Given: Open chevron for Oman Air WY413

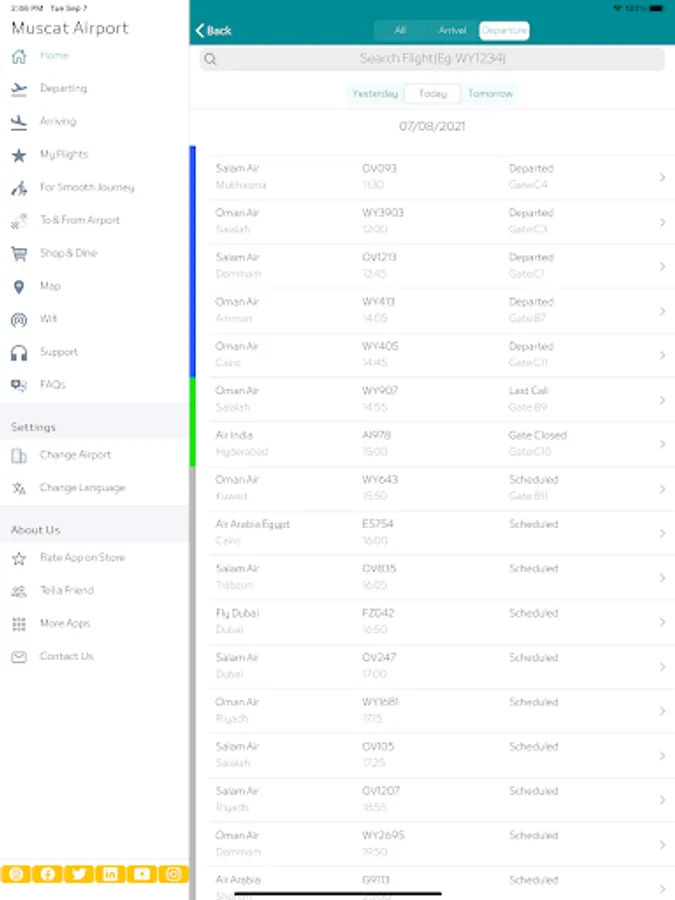Looking at the screenshot, I should click(662, 311).
